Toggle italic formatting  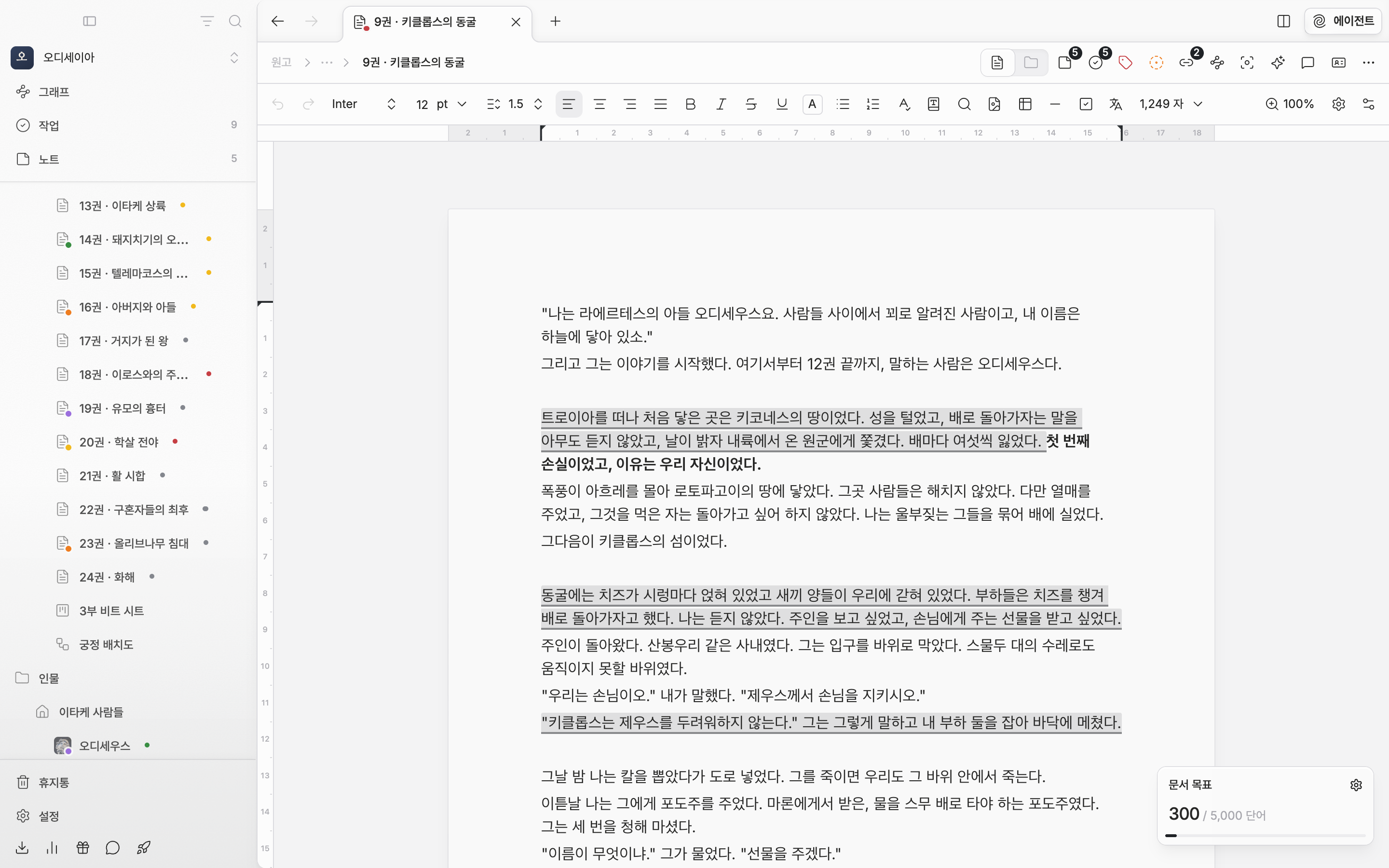[721, 104]
